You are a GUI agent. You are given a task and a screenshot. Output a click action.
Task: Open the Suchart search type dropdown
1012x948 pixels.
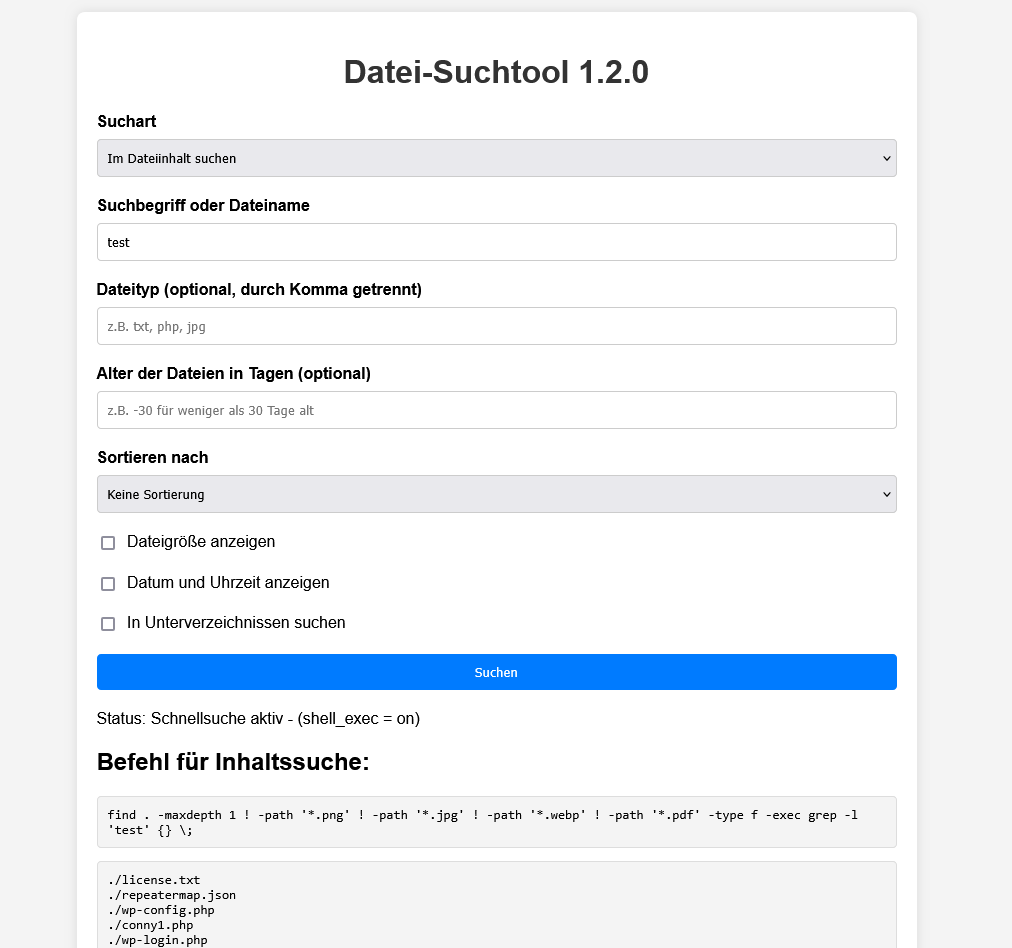point(496,158)
